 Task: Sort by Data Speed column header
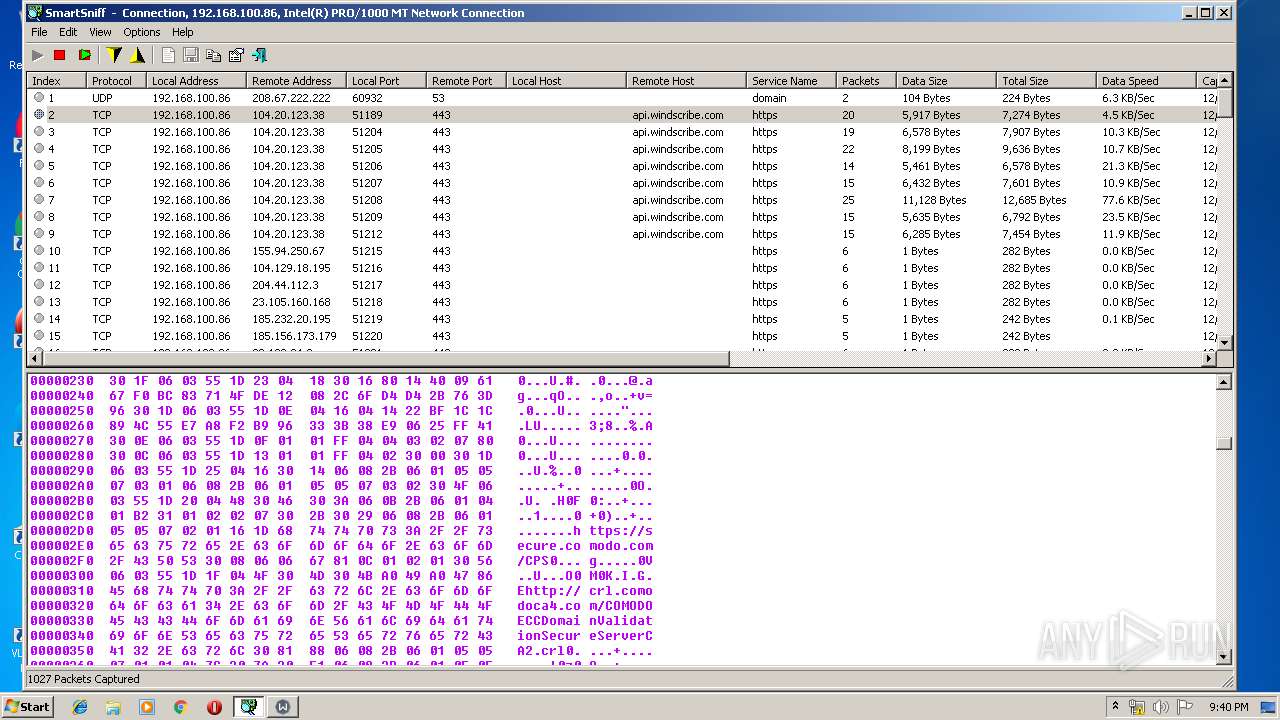1146,81
